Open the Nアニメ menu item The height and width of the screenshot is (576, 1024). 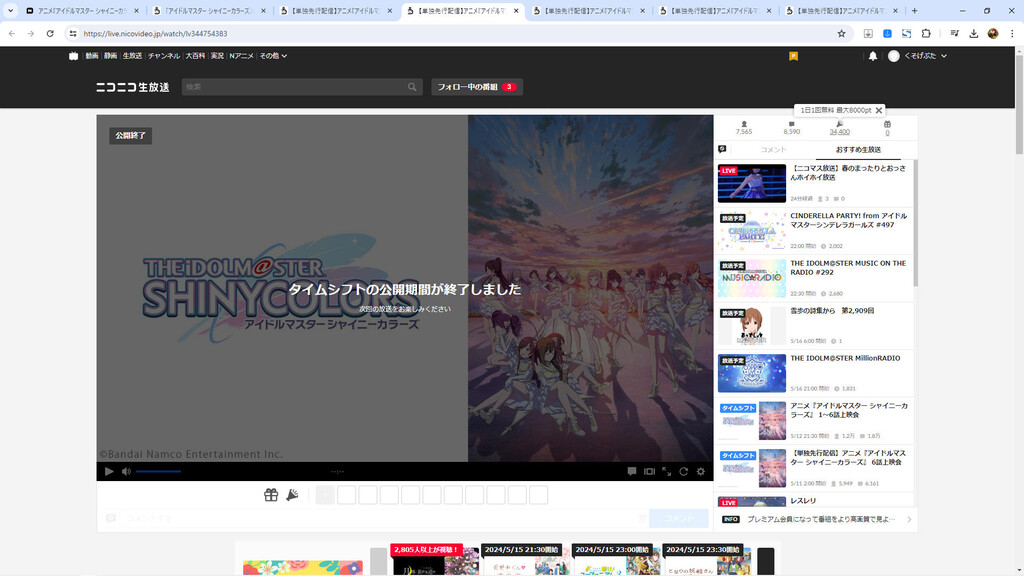(241, 56)
